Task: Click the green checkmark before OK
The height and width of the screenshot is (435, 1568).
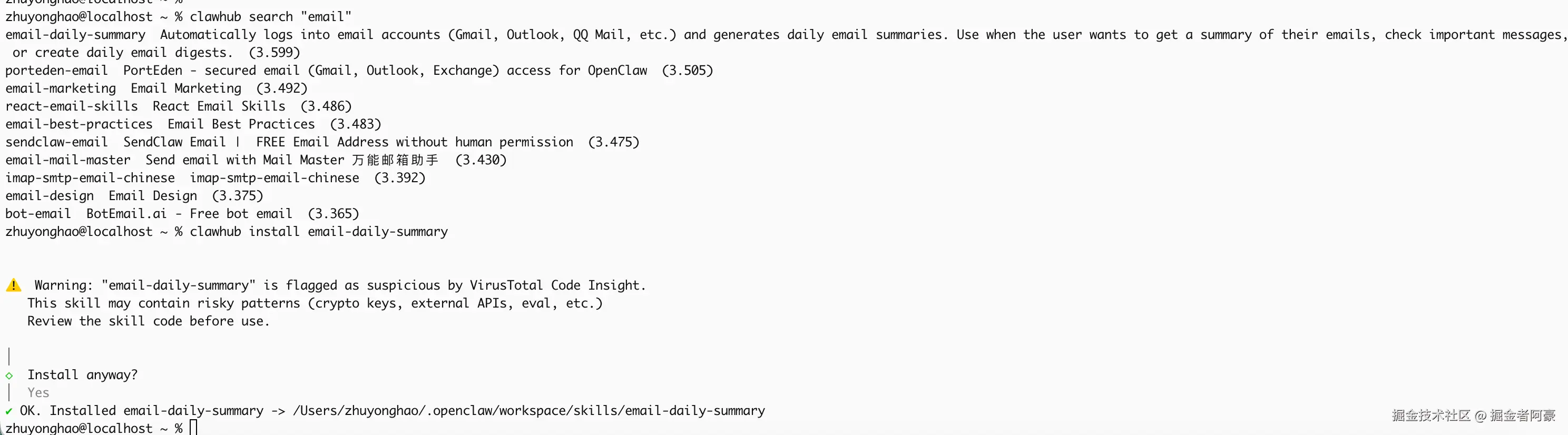Action: click(x=8, y=411)
